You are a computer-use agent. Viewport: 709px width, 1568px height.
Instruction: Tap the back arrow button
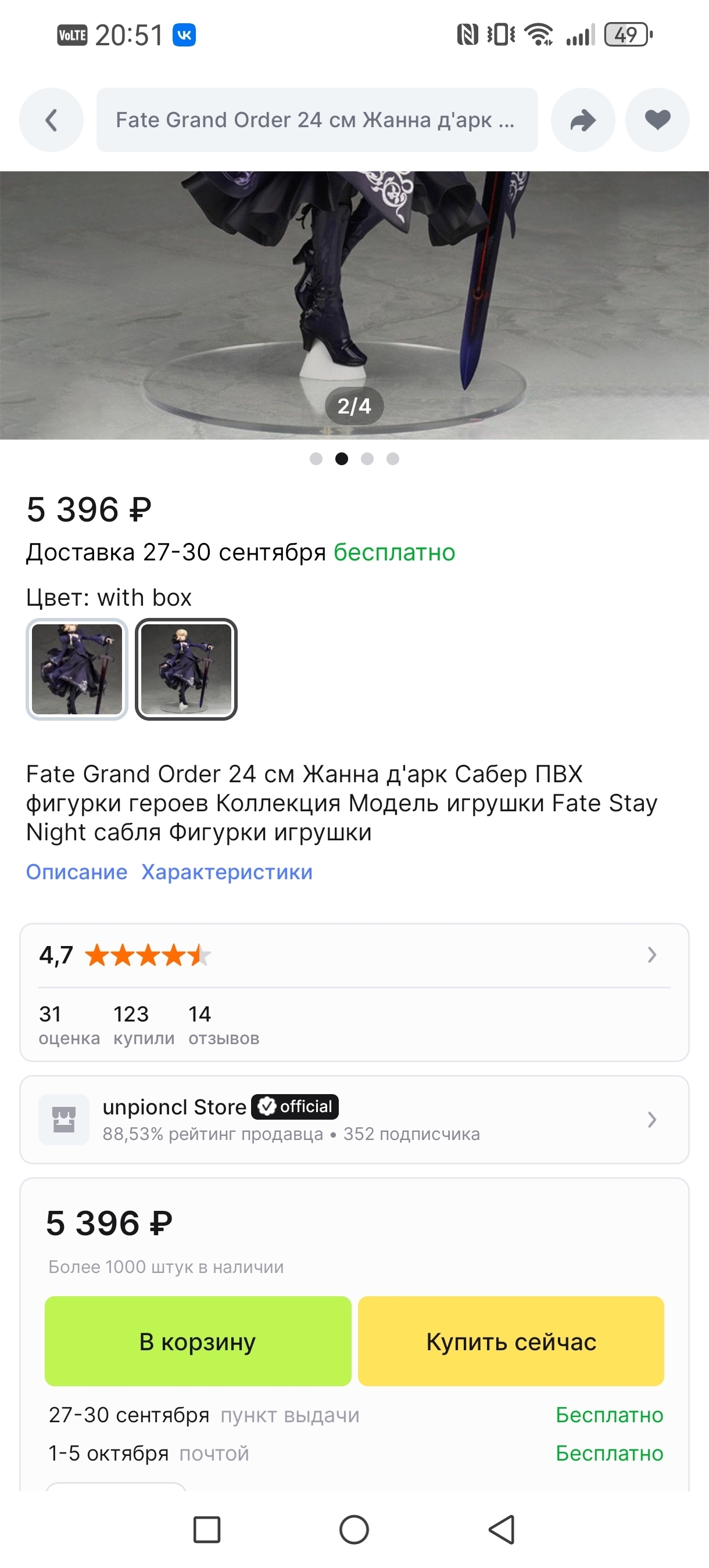click(x=51, y=120)
